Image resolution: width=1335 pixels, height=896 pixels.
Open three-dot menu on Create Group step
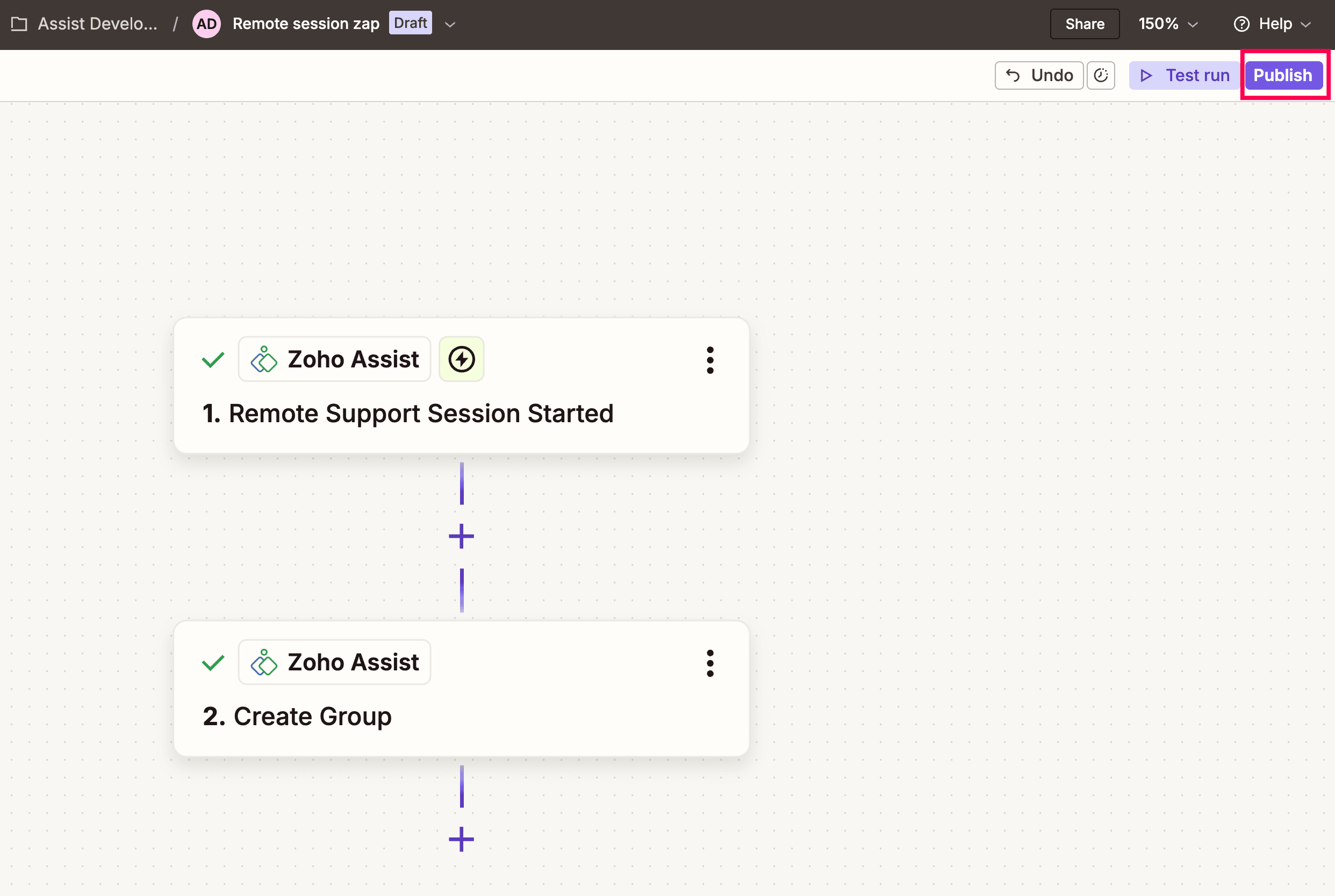pos(710,663)
